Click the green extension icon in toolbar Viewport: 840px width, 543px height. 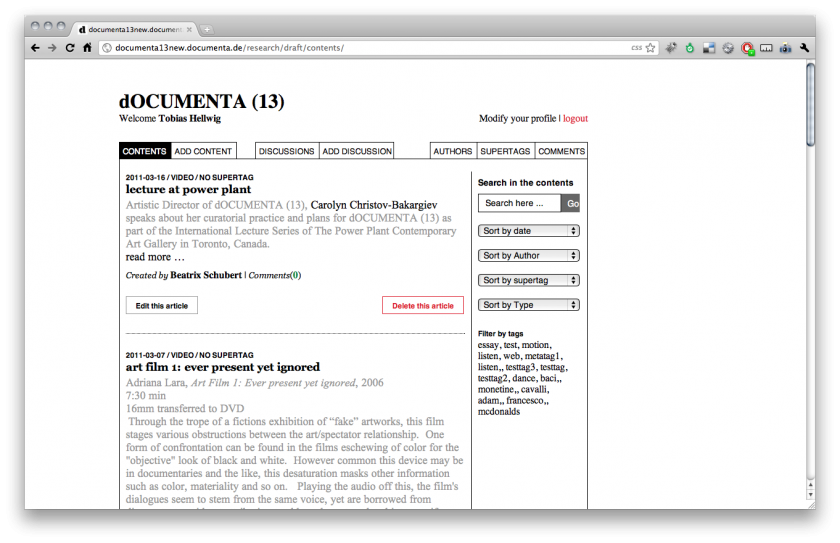tap(690, 48)
